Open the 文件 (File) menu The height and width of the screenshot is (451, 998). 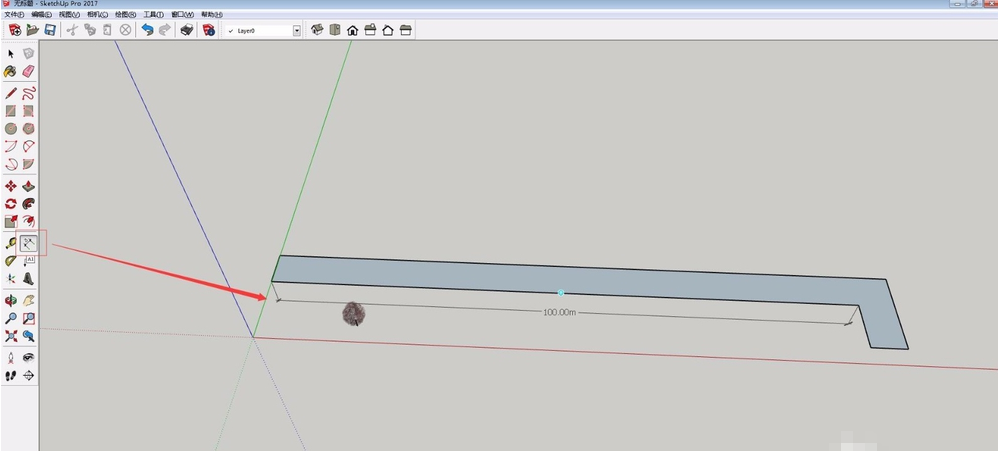tap(14, 15)
